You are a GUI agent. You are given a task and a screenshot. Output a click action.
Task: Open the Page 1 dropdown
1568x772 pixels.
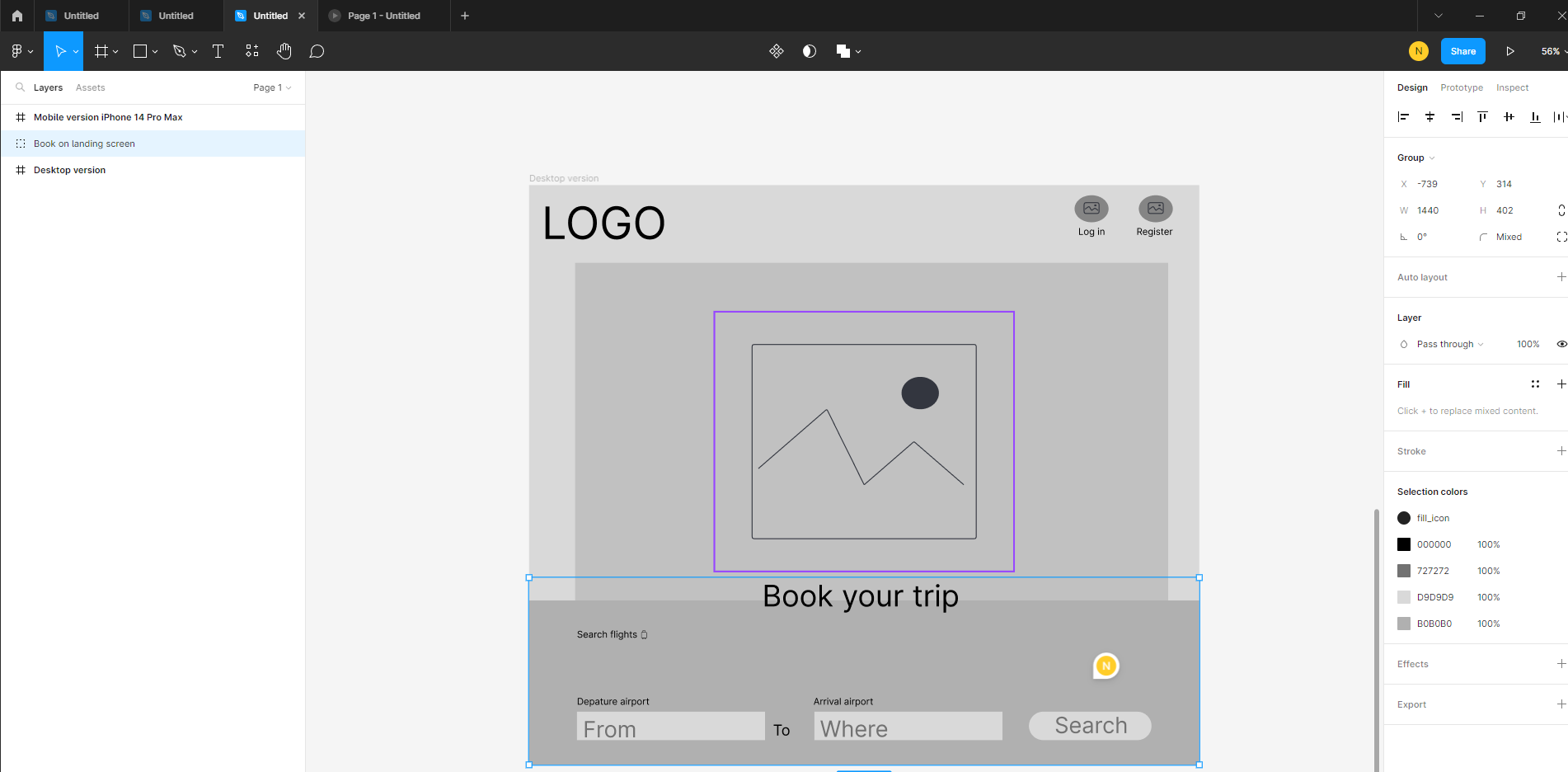(272, 87)
